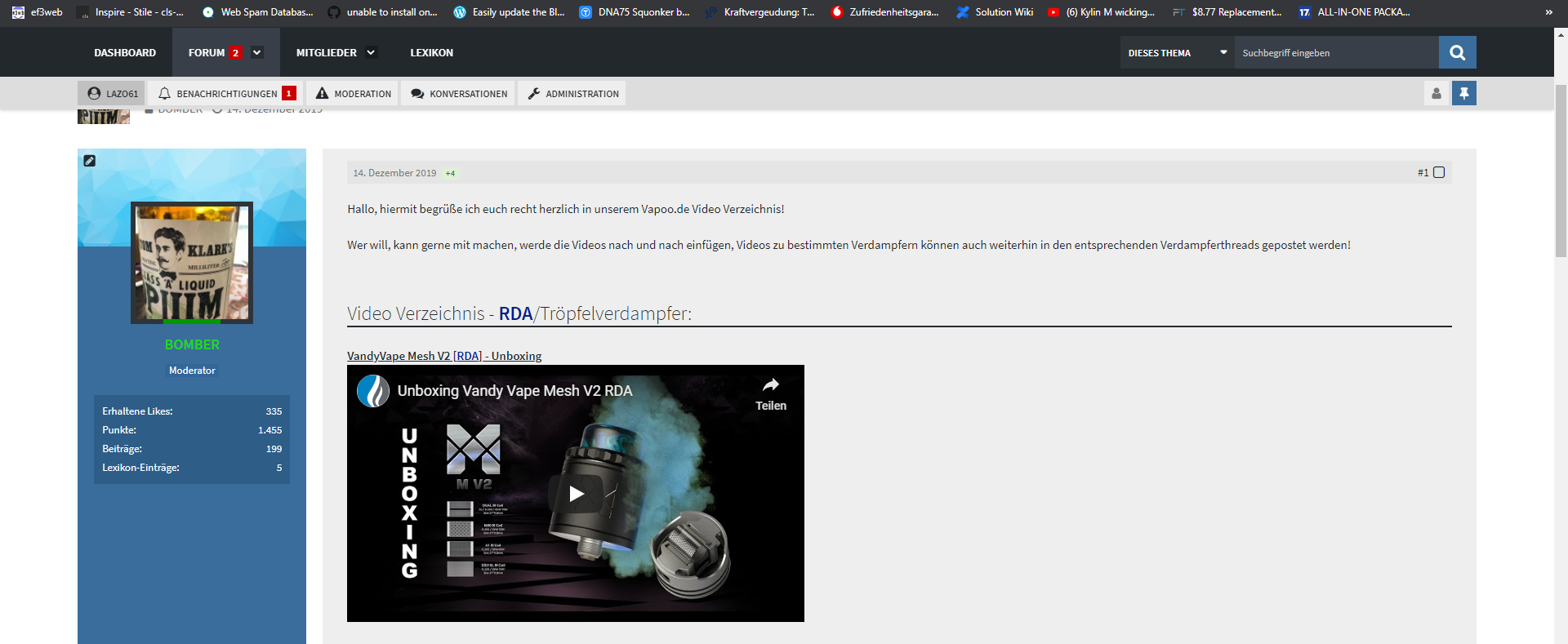The height and width of the screenshot is (644, 1568).
Task: Click the page vertical scrollbar thumb
Action: (1561, 171)
